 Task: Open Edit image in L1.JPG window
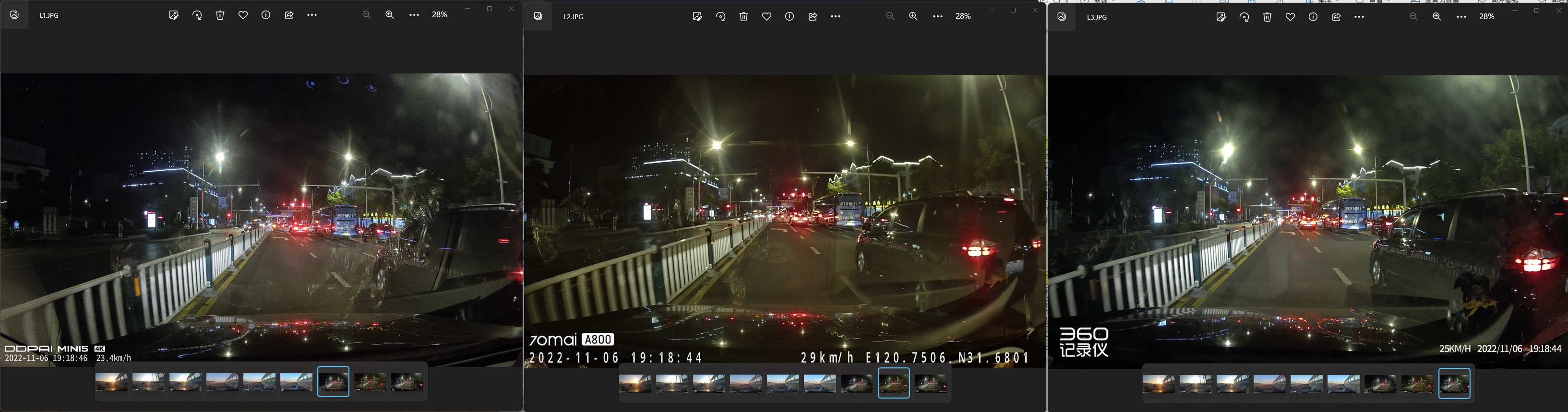pyautogui.click(x=173, y=15)
